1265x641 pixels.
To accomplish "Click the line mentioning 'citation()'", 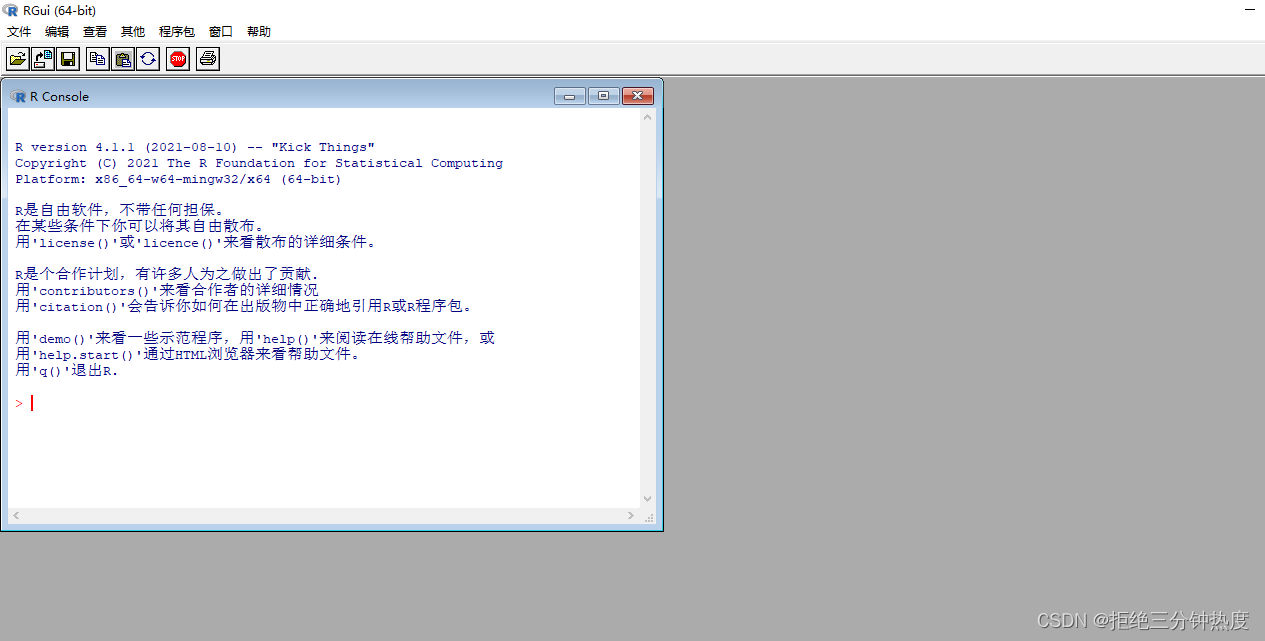I will click(x=245, y=306).
